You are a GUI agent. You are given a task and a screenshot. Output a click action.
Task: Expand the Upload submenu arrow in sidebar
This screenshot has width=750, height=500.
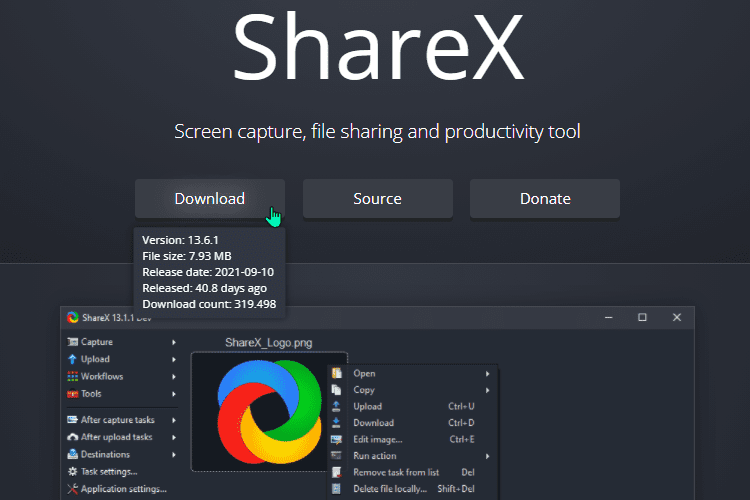point(174,359)
